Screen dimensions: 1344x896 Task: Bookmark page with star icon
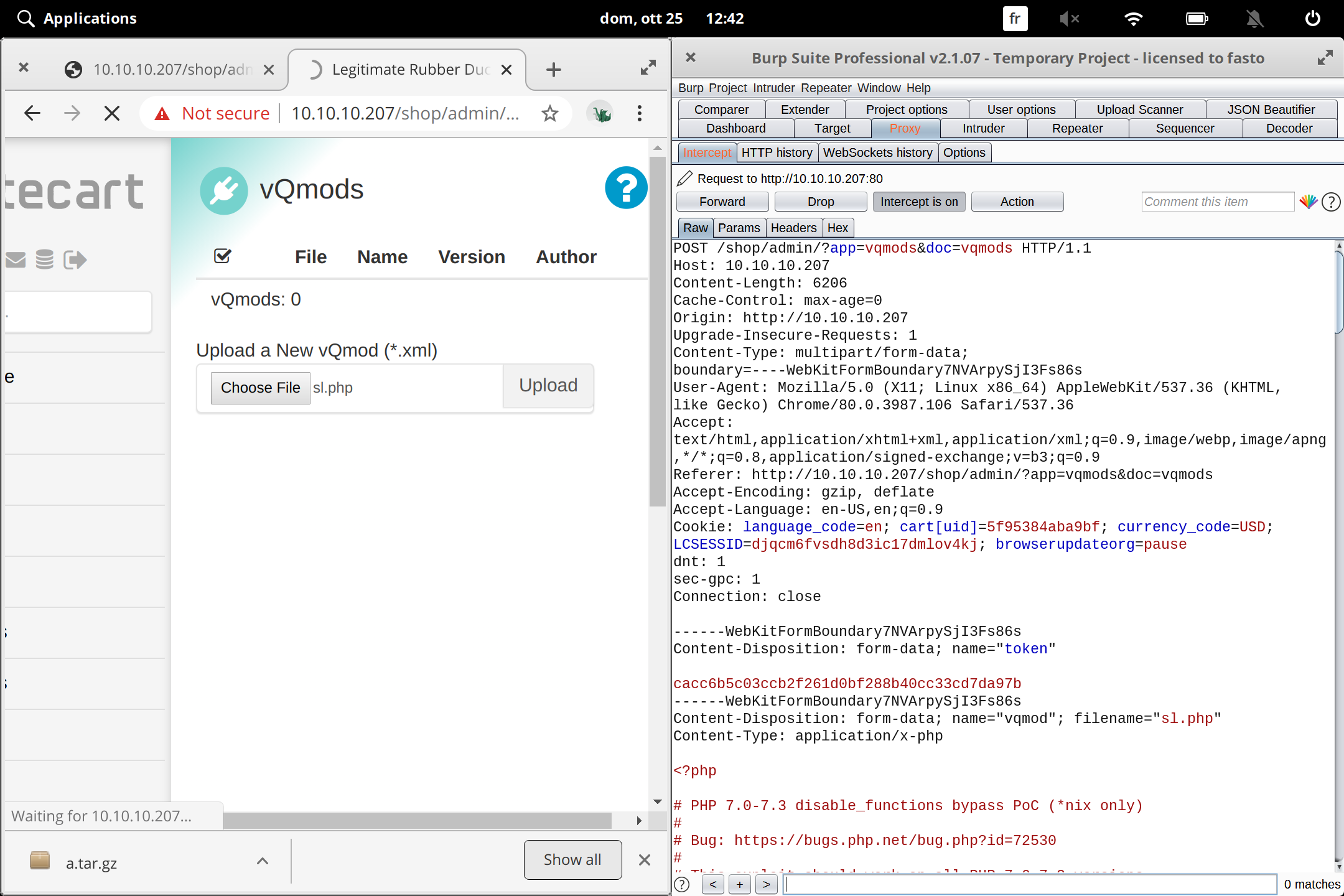[x=549, y=113]
